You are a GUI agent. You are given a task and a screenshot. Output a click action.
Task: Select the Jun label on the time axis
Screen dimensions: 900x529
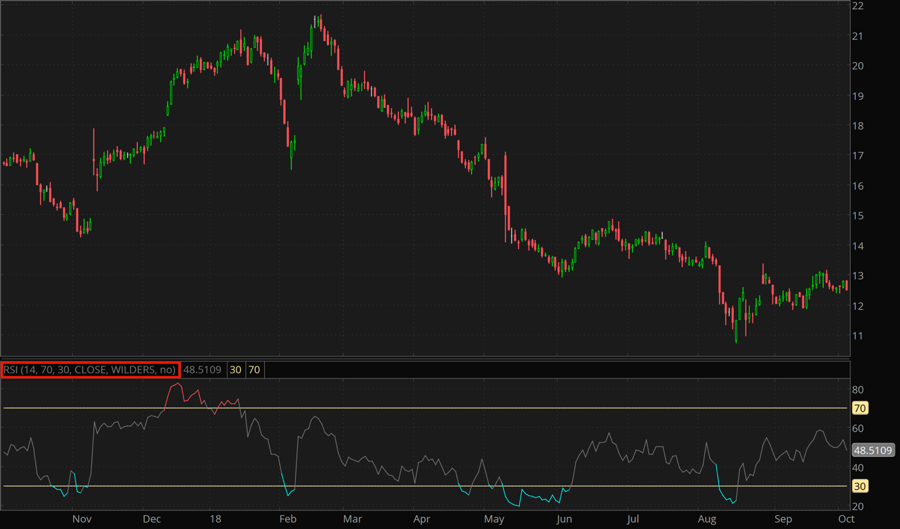pyautogui.click(x=565, y=520)
